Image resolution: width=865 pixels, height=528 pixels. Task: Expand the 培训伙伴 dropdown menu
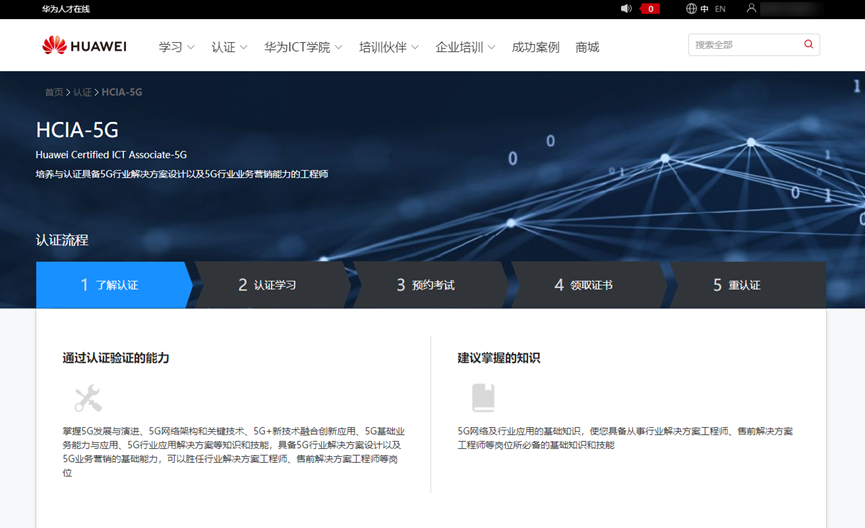(389, 47)
